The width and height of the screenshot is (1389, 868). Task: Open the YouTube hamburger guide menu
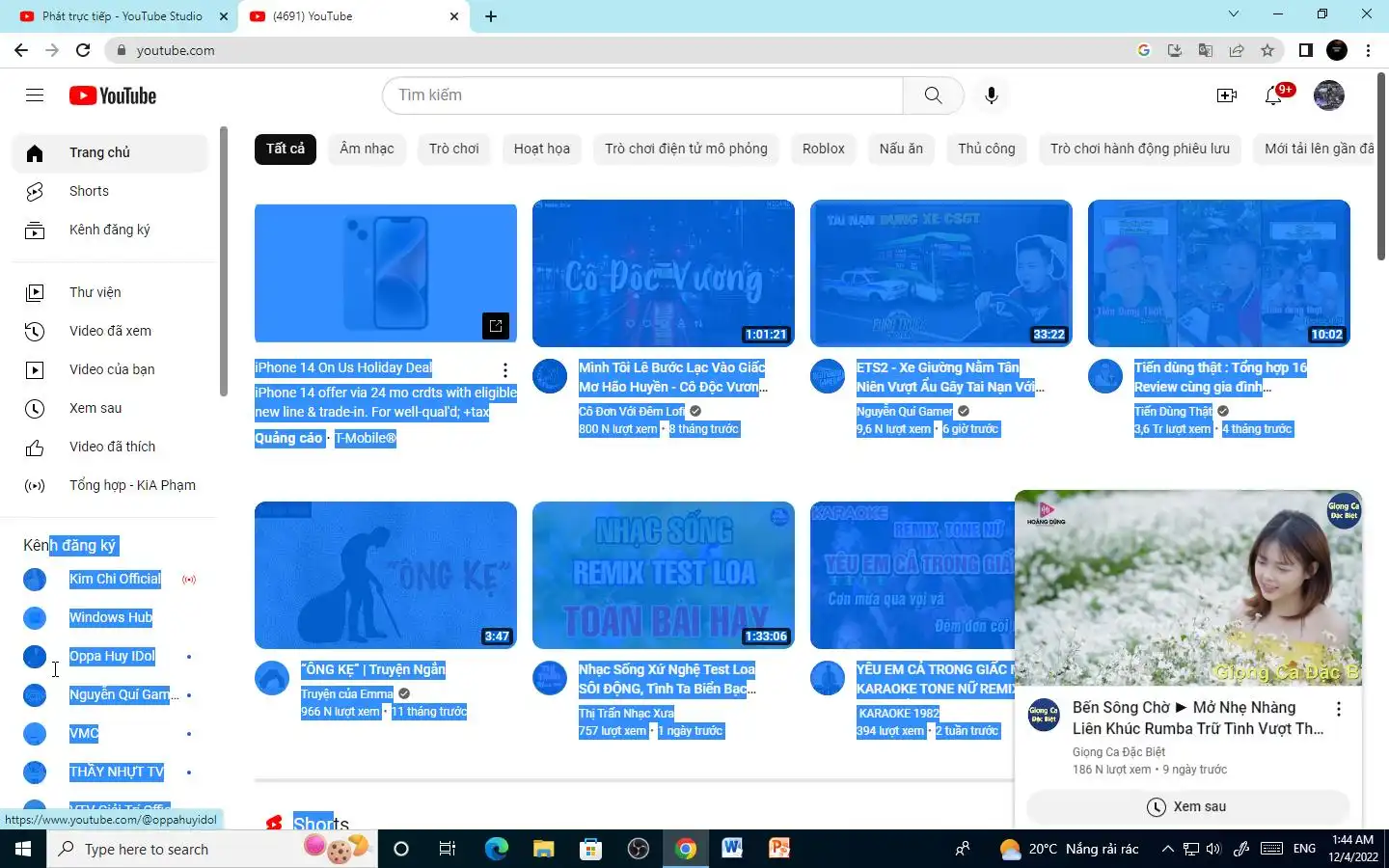click(x=35, y=95)
